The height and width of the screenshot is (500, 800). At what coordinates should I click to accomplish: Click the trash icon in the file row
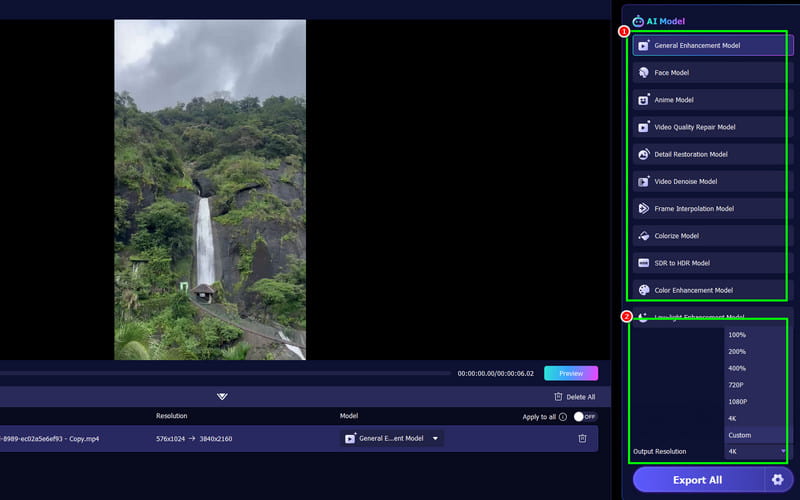click(582, 438)
